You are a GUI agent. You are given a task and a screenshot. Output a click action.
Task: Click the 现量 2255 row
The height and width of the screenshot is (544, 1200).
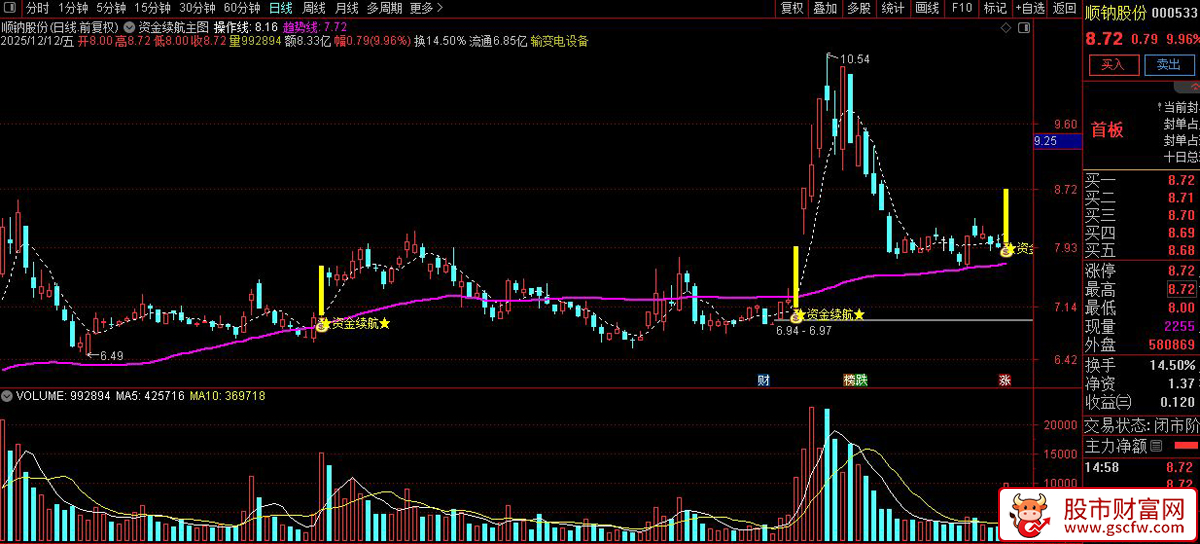(1142, 326)
